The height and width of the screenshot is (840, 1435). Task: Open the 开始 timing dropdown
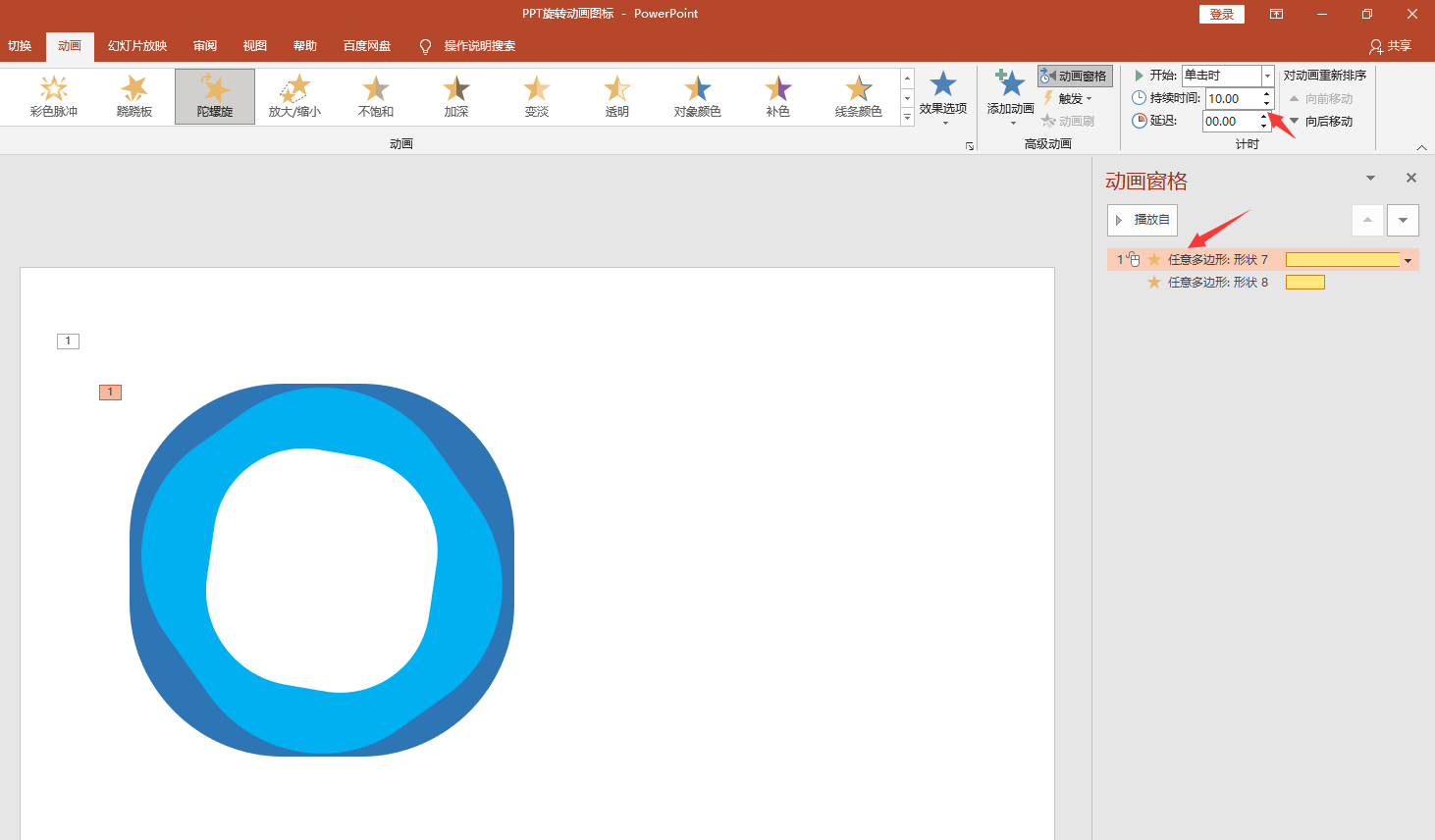coord(1268,76)
